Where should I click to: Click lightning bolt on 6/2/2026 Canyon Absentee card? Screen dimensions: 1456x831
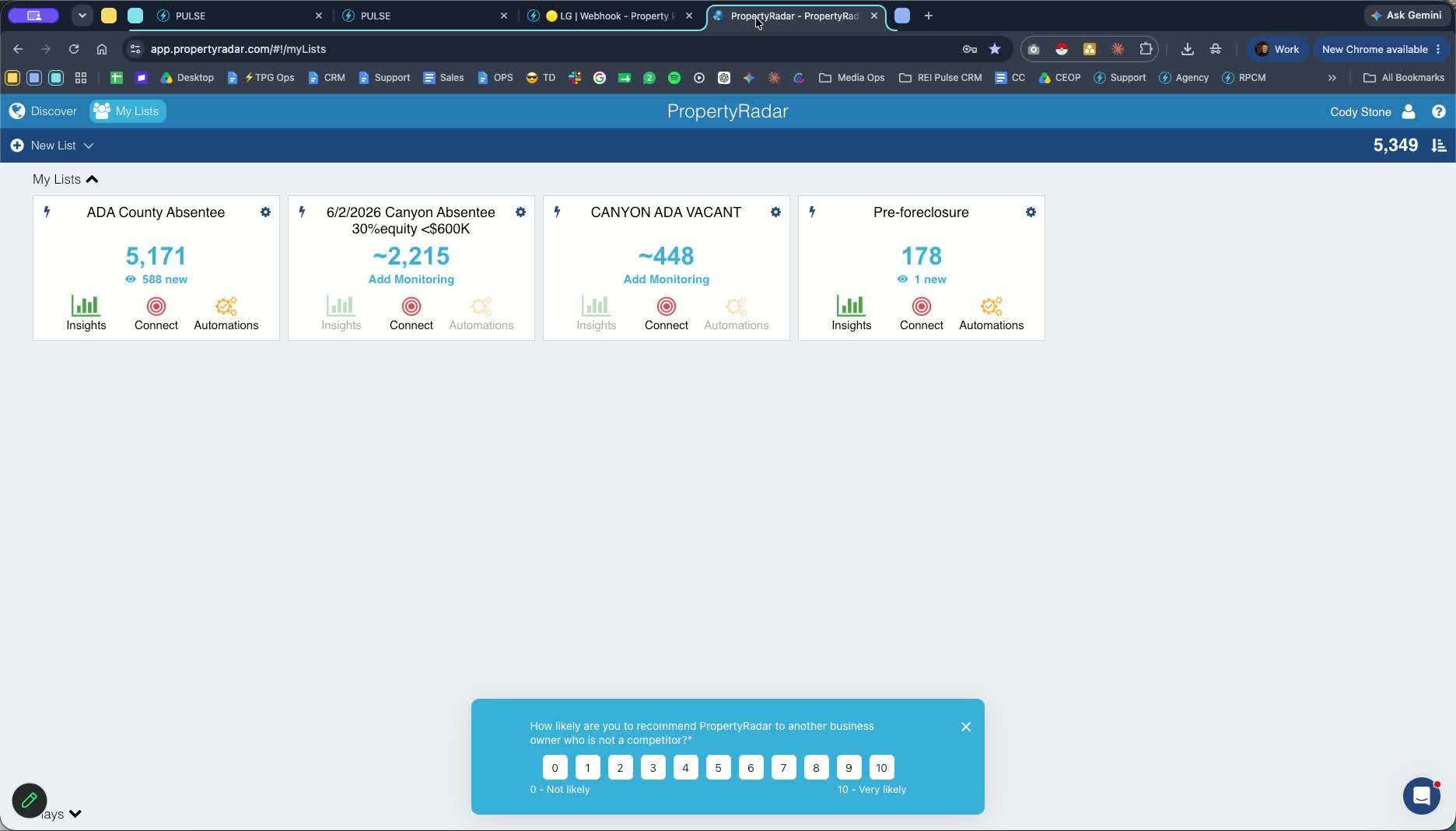coord(303,212)
